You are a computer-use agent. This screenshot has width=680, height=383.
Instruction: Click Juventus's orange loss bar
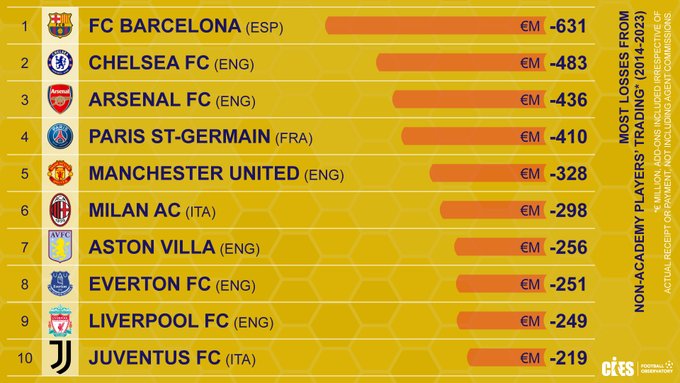(506, 358)
